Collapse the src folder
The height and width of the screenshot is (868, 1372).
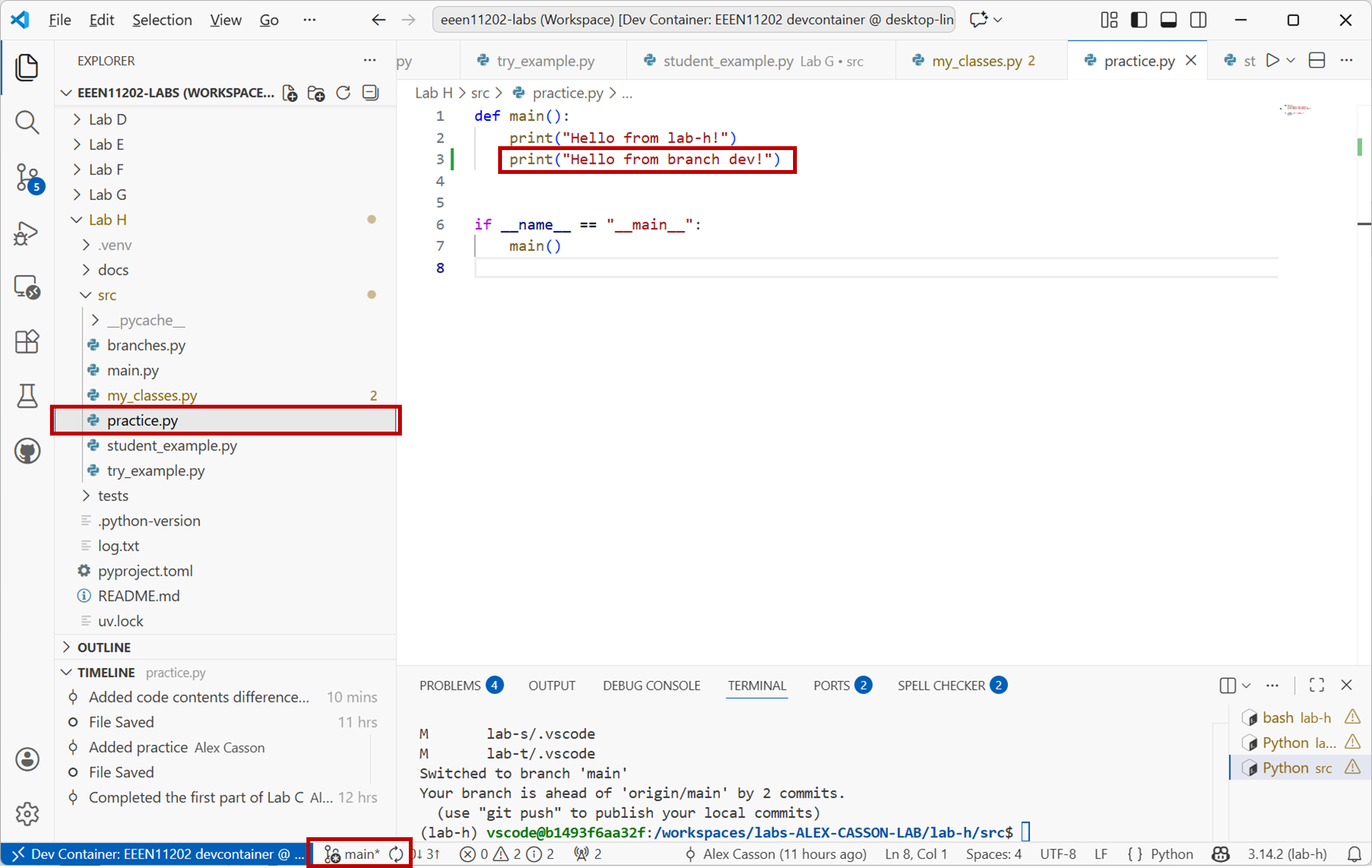pyautogui.click(x=107, y=295)
